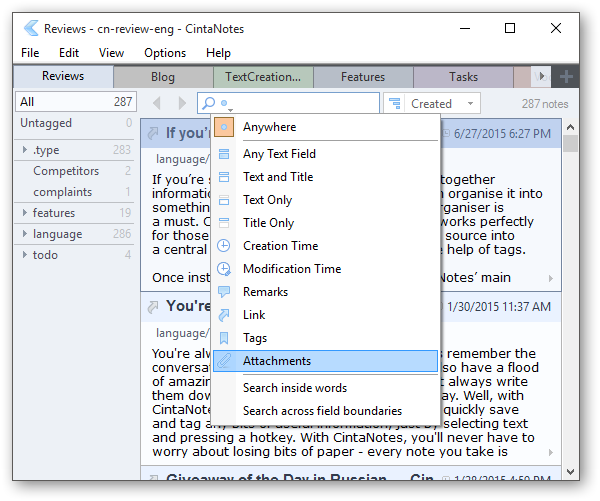This screenshot has width=600, height=501.
Task: Click the Title Only icon
Action: 224,223
